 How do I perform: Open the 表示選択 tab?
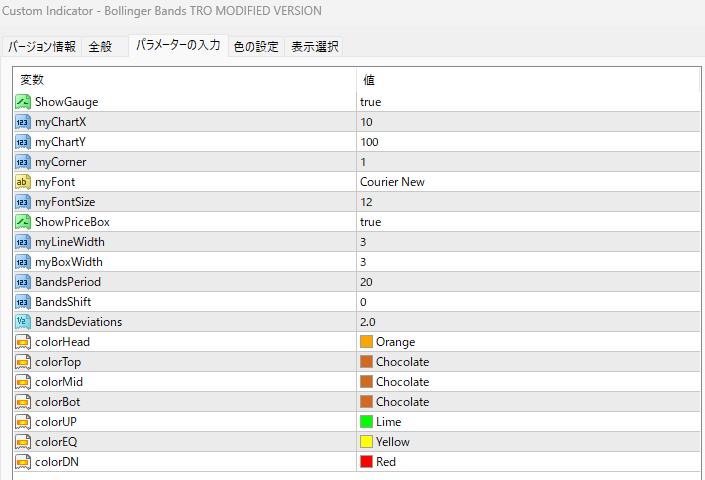click(x=314, y=47)
